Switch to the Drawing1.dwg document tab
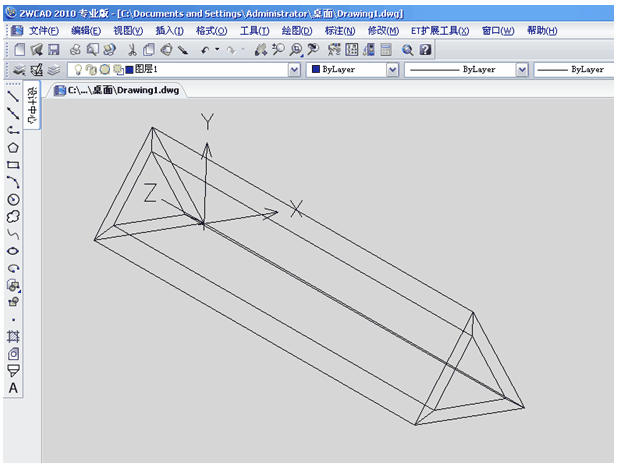The image size is (618, 466). (x=118, y=90)
